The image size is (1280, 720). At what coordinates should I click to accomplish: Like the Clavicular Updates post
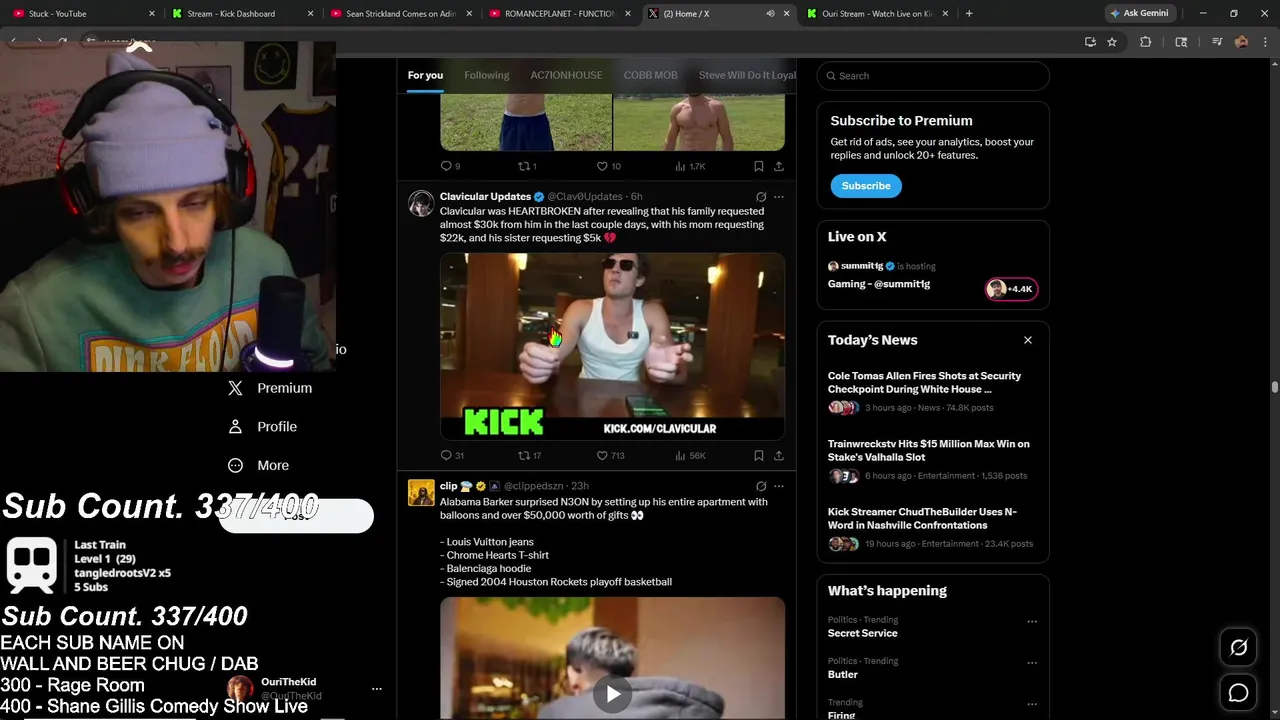pyautogui.click(x=610, y=455)
